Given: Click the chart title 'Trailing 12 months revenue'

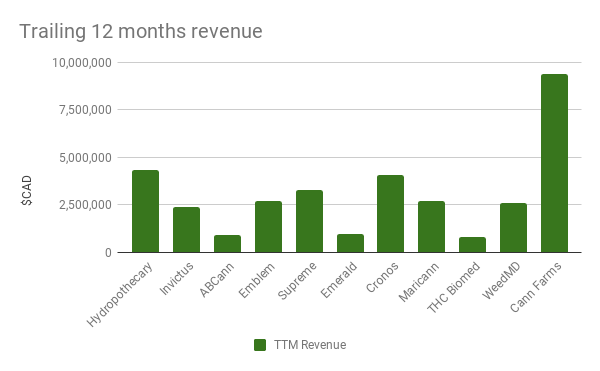Looking at the screenshot, I should click(141, 31).
